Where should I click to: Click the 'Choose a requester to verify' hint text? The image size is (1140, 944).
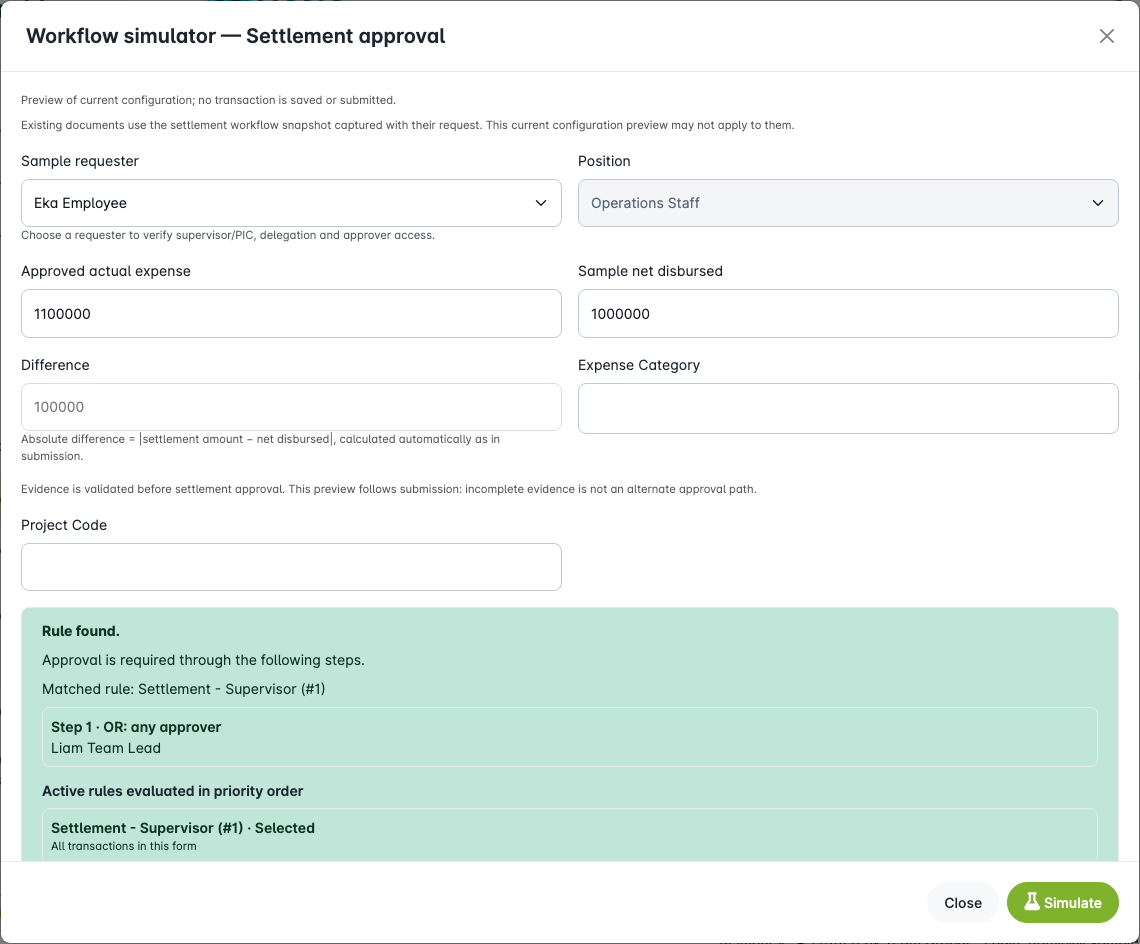tap(228, 236)
